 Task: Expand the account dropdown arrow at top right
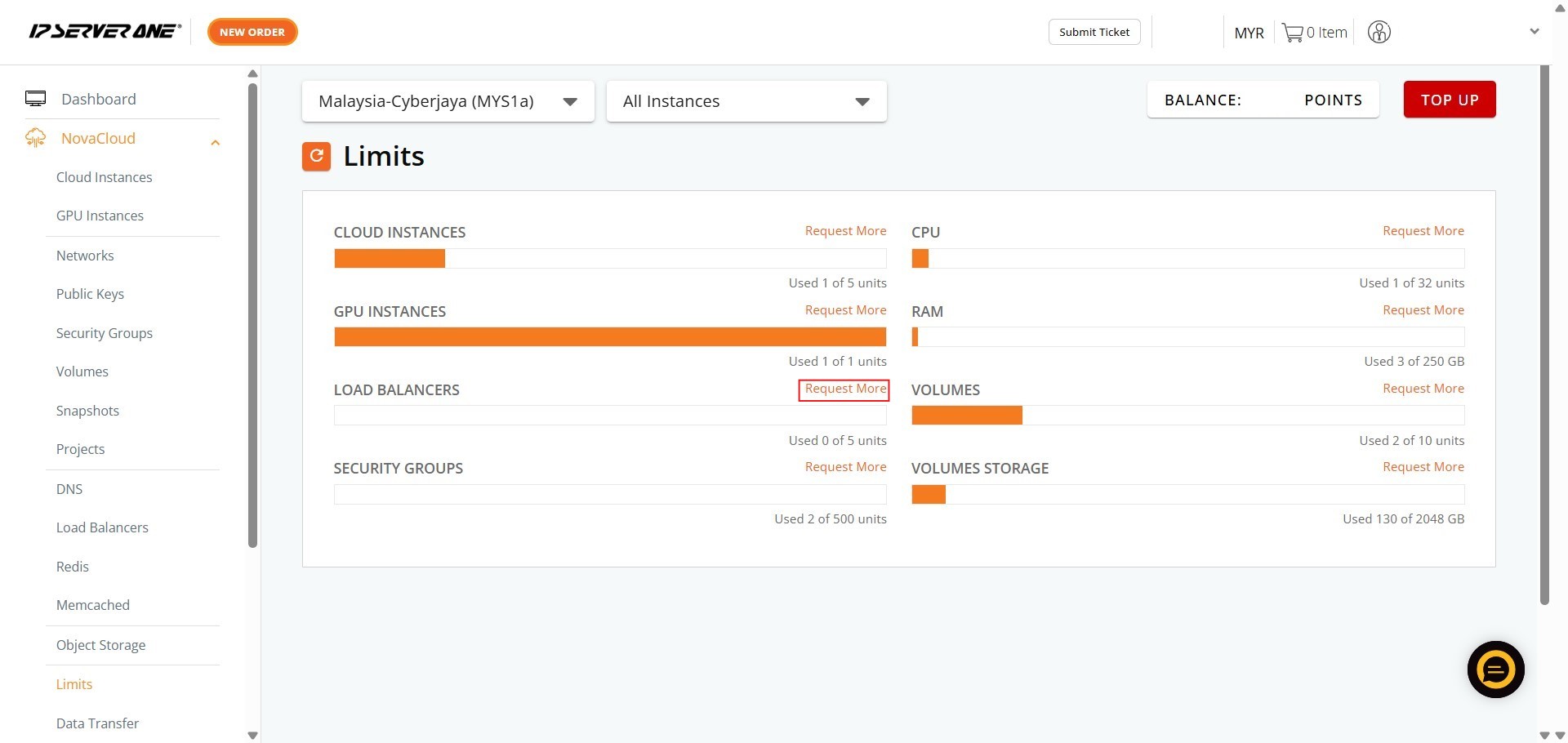1534,32
